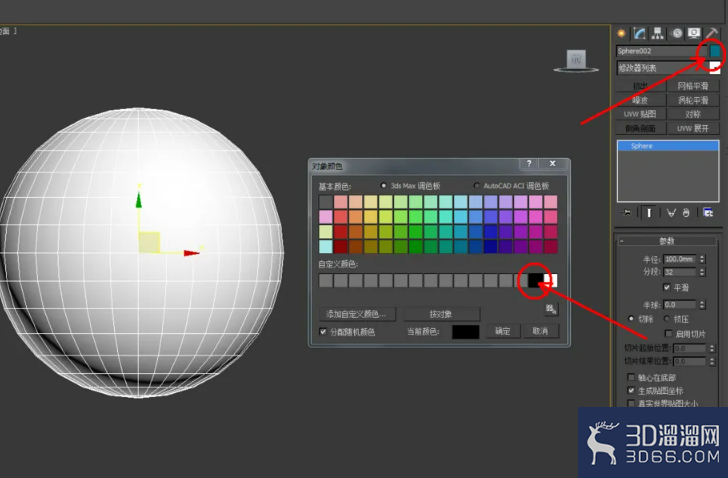Viewport: 728px width, 478px height.
Task: Click the 网格平滑 modifier button
Action: tap(693, 86)
